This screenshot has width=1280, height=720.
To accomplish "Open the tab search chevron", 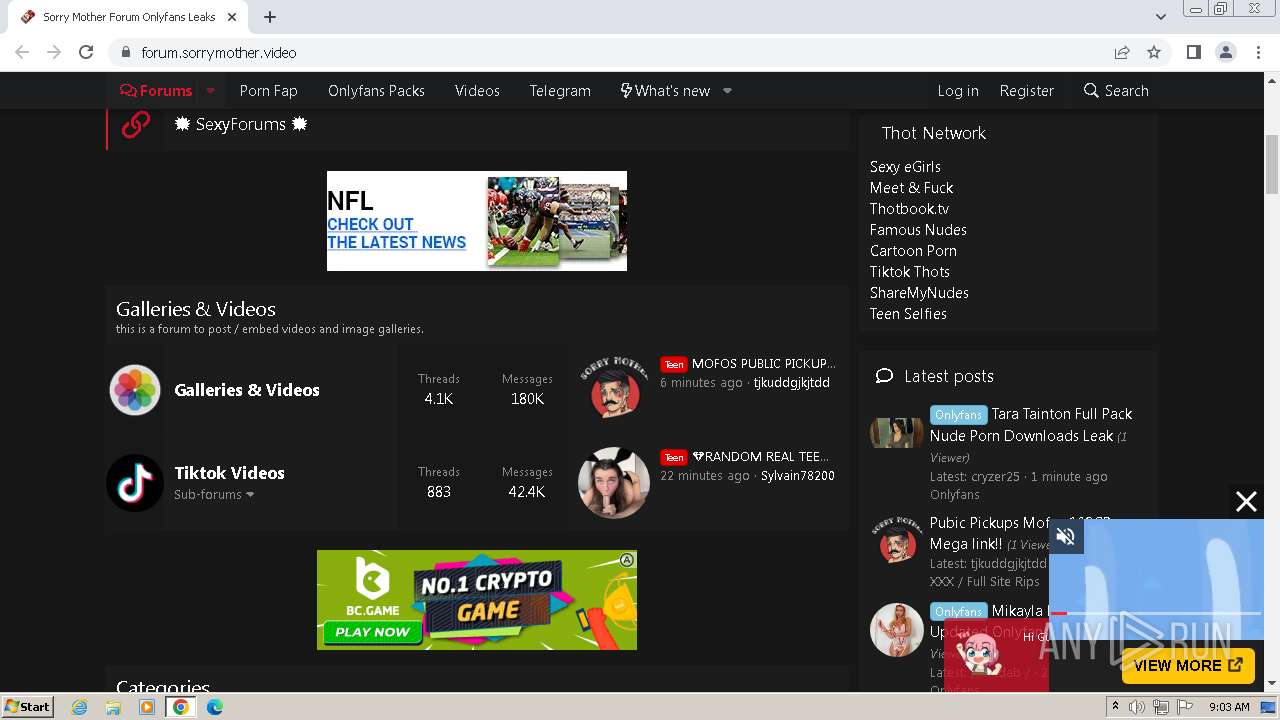I will 1161,17.
